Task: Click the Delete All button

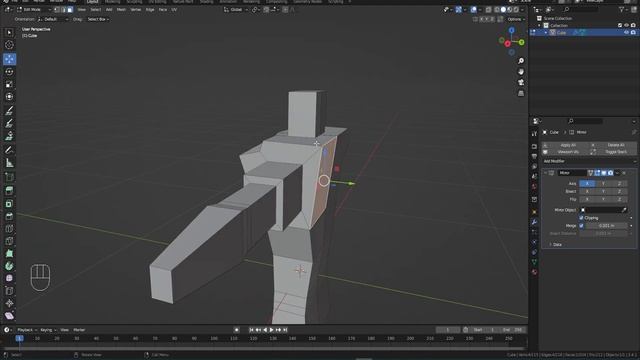Action: (x=613, y=145)
